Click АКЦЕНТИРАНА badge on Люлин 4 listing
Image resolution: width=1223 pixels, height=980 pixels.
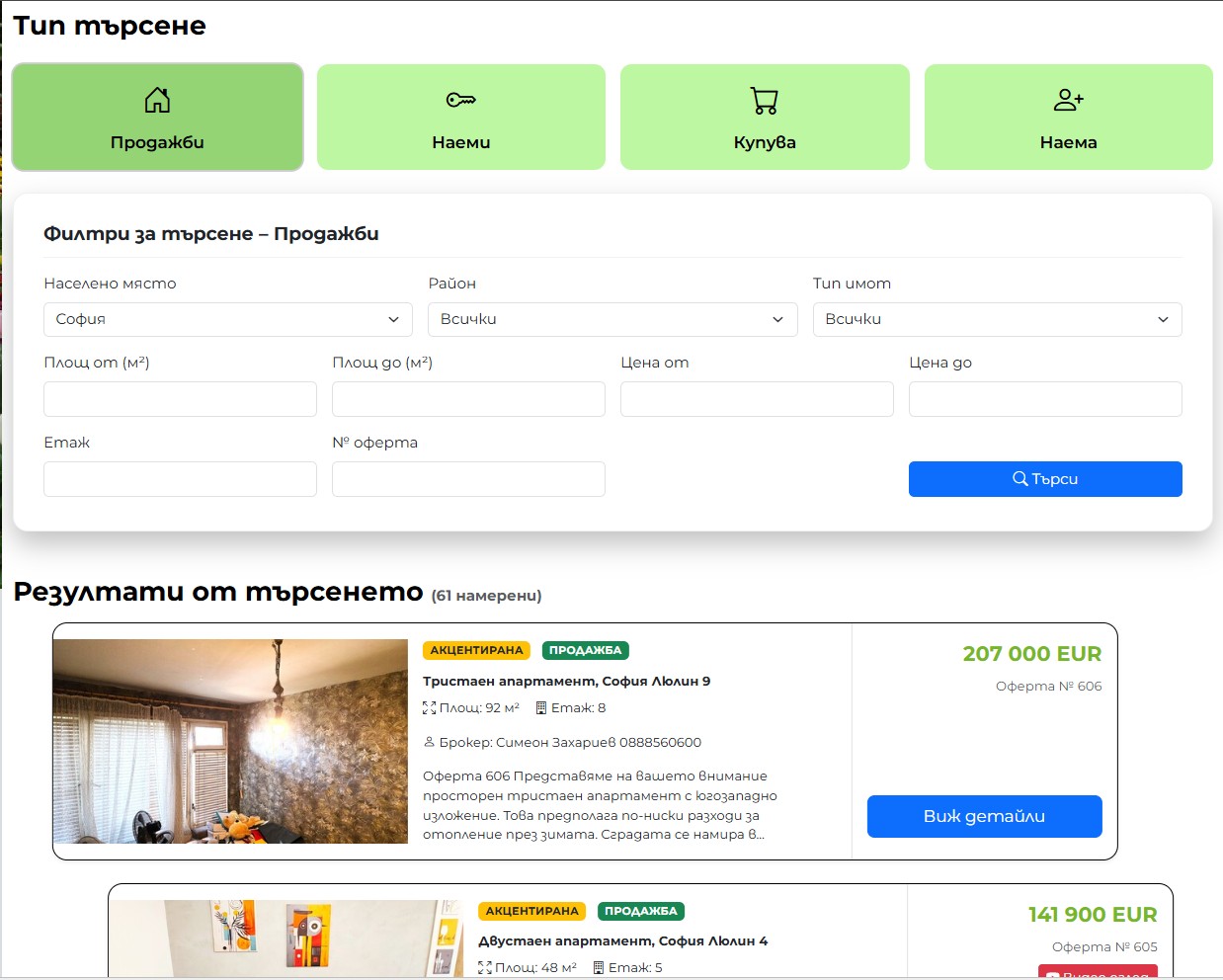pyautogui.click(x=531, y=911)
